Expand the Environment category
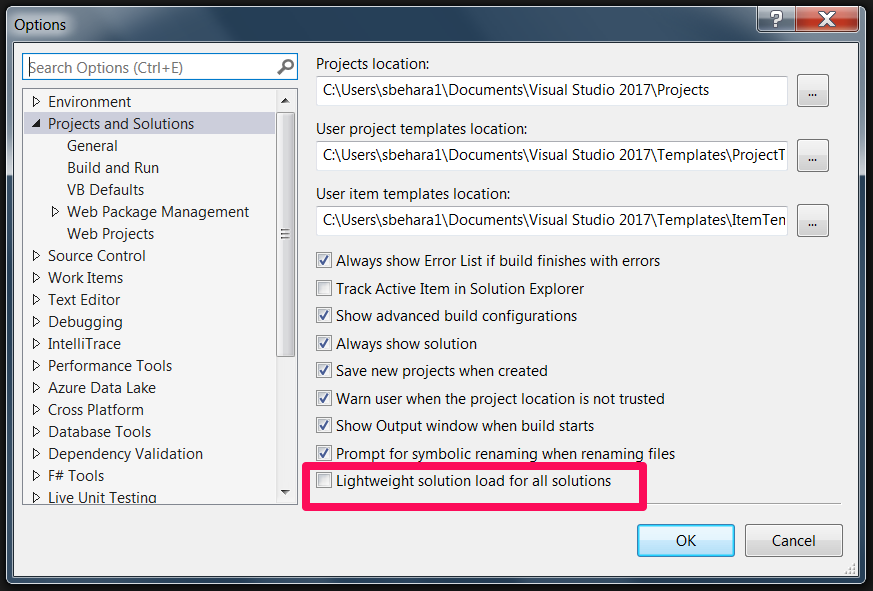Screen dimensions: 873x591 [x=37, y=101]
